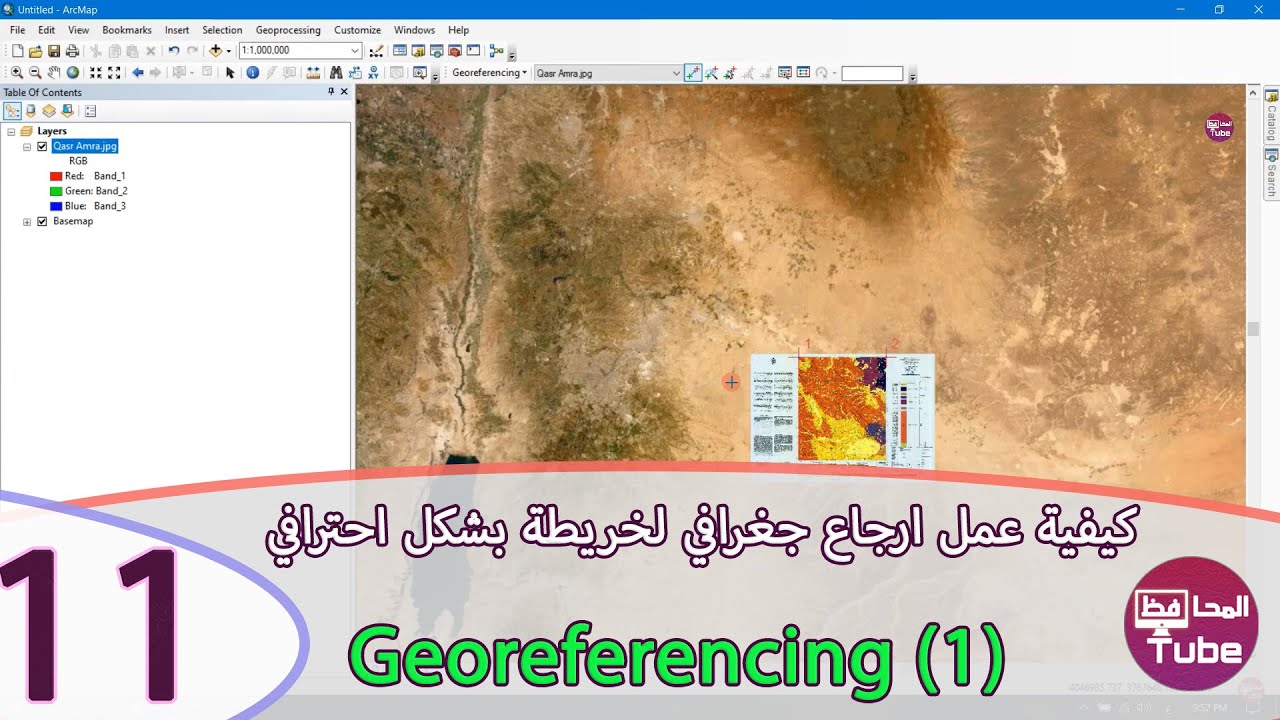List By Selection in TOC

(x=67, y=111)
